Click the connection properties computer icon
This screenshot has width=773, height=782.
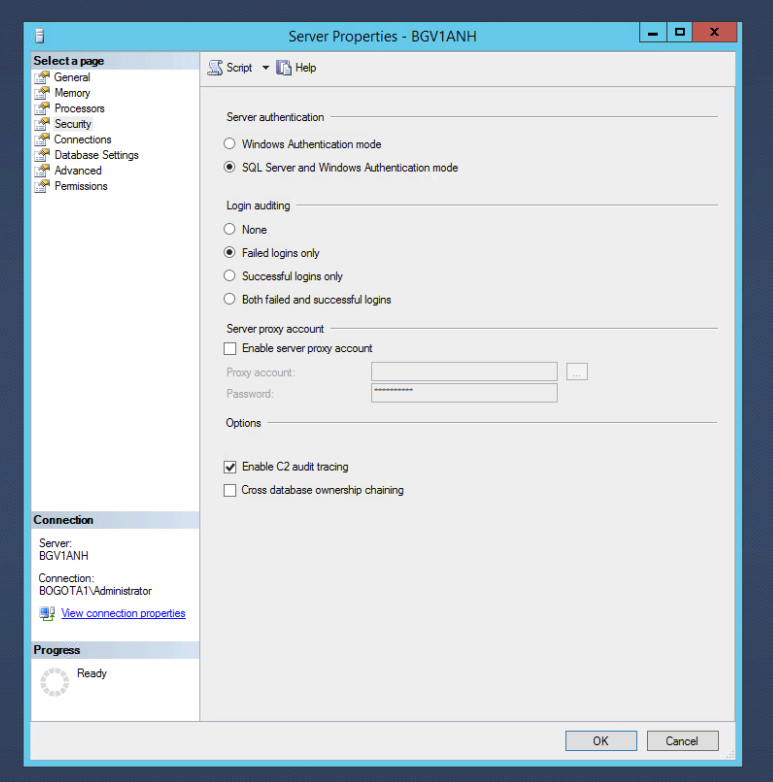(47, 613)
